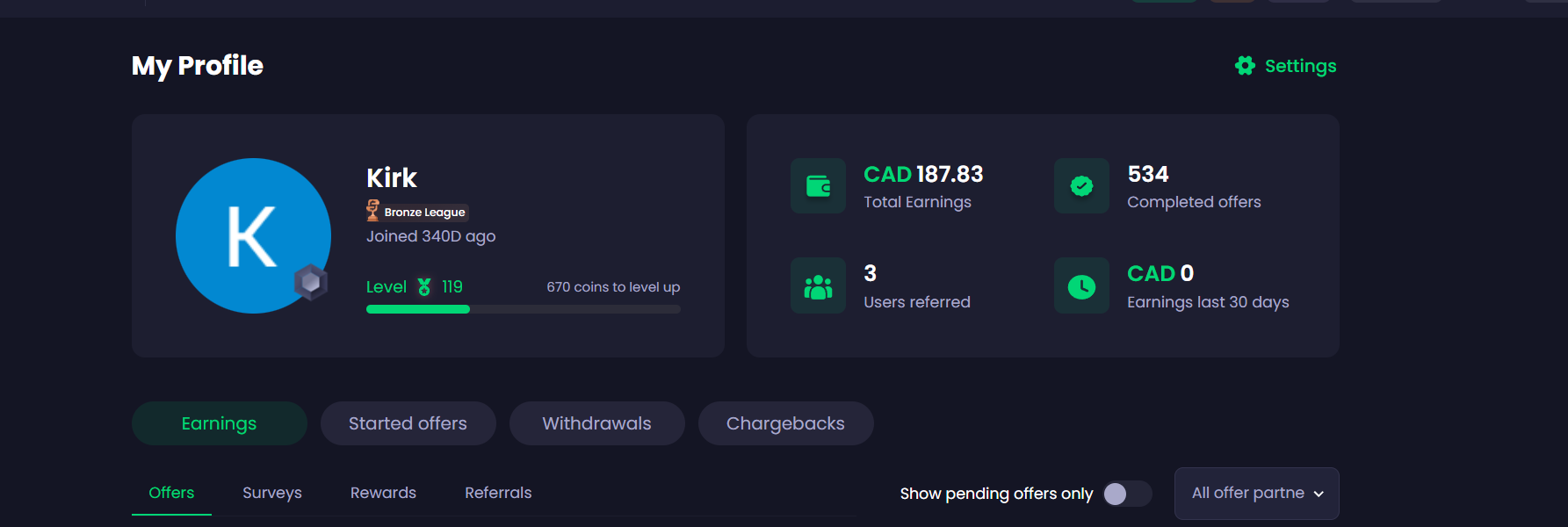Show the Surveys sub-tab
The image size is (1568, 527).
click(x=272, y=493)
